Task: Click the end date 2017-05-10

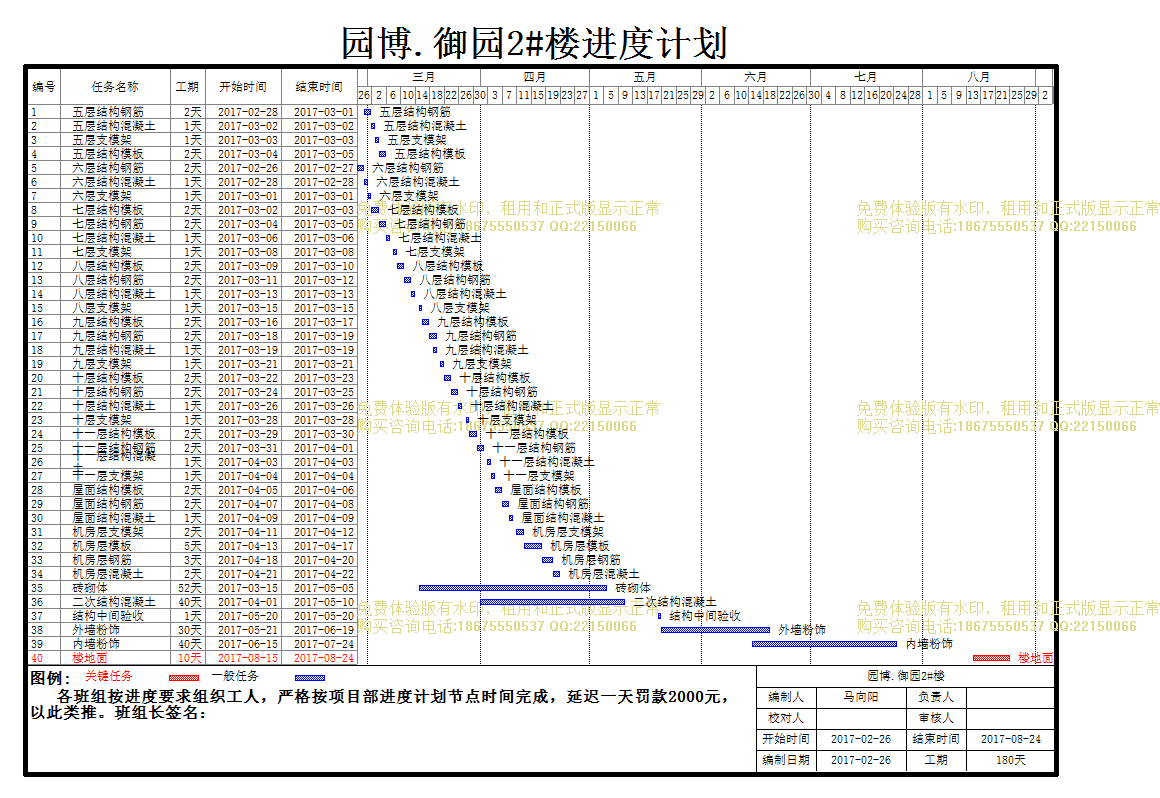Action: (x=324, y=602)
